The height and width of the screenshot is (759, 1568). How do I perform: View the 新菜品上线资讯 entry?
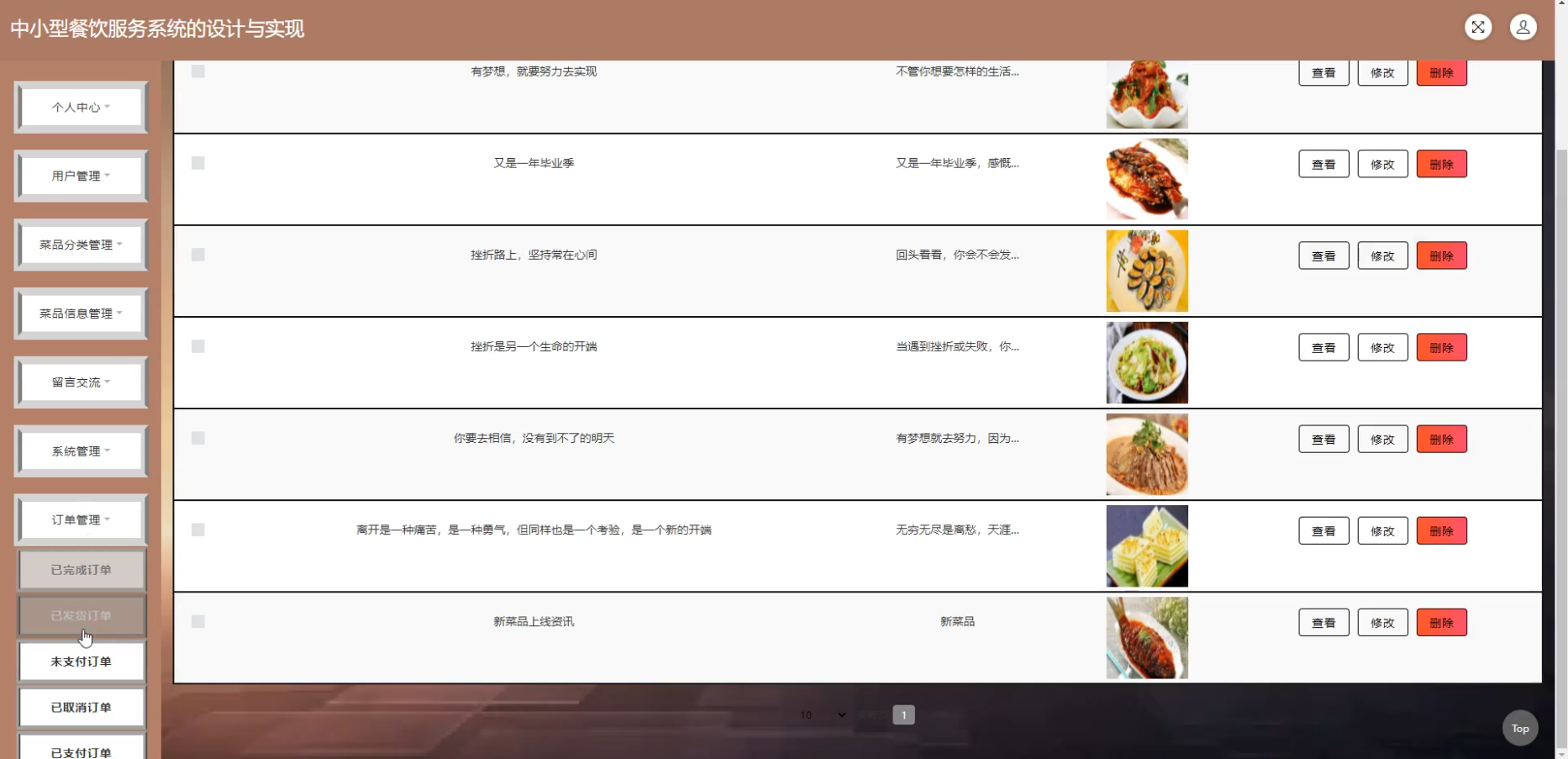(x=1323, y=622)
